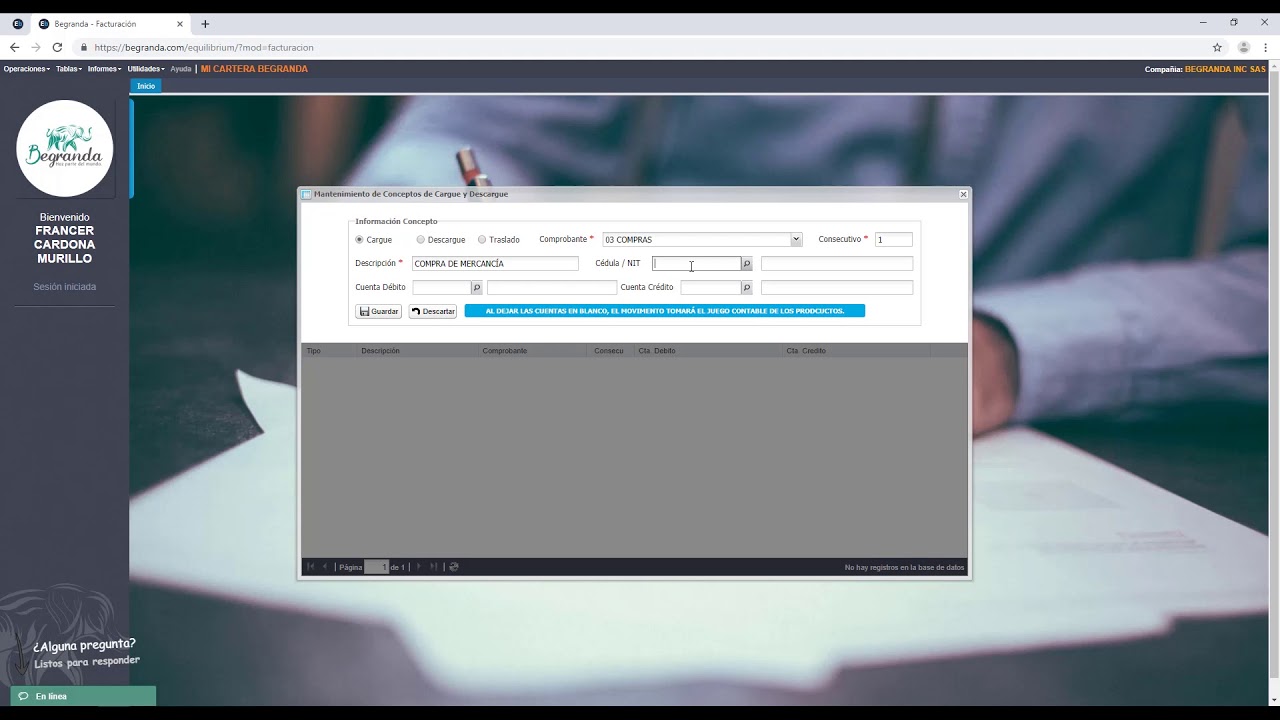Open the Tablas menu
Viewport: 1280px width, 720px height.
pos(68,69)
